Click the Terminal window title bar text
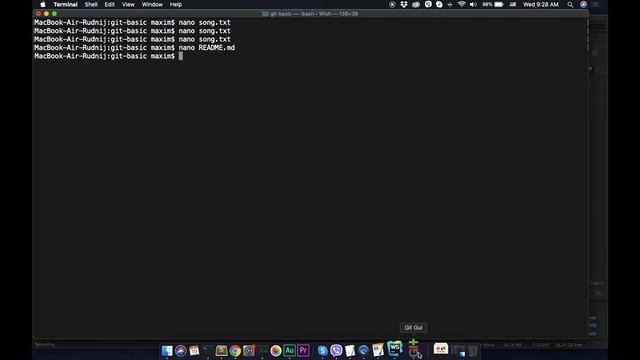The image size is (640, 360). 313,13
